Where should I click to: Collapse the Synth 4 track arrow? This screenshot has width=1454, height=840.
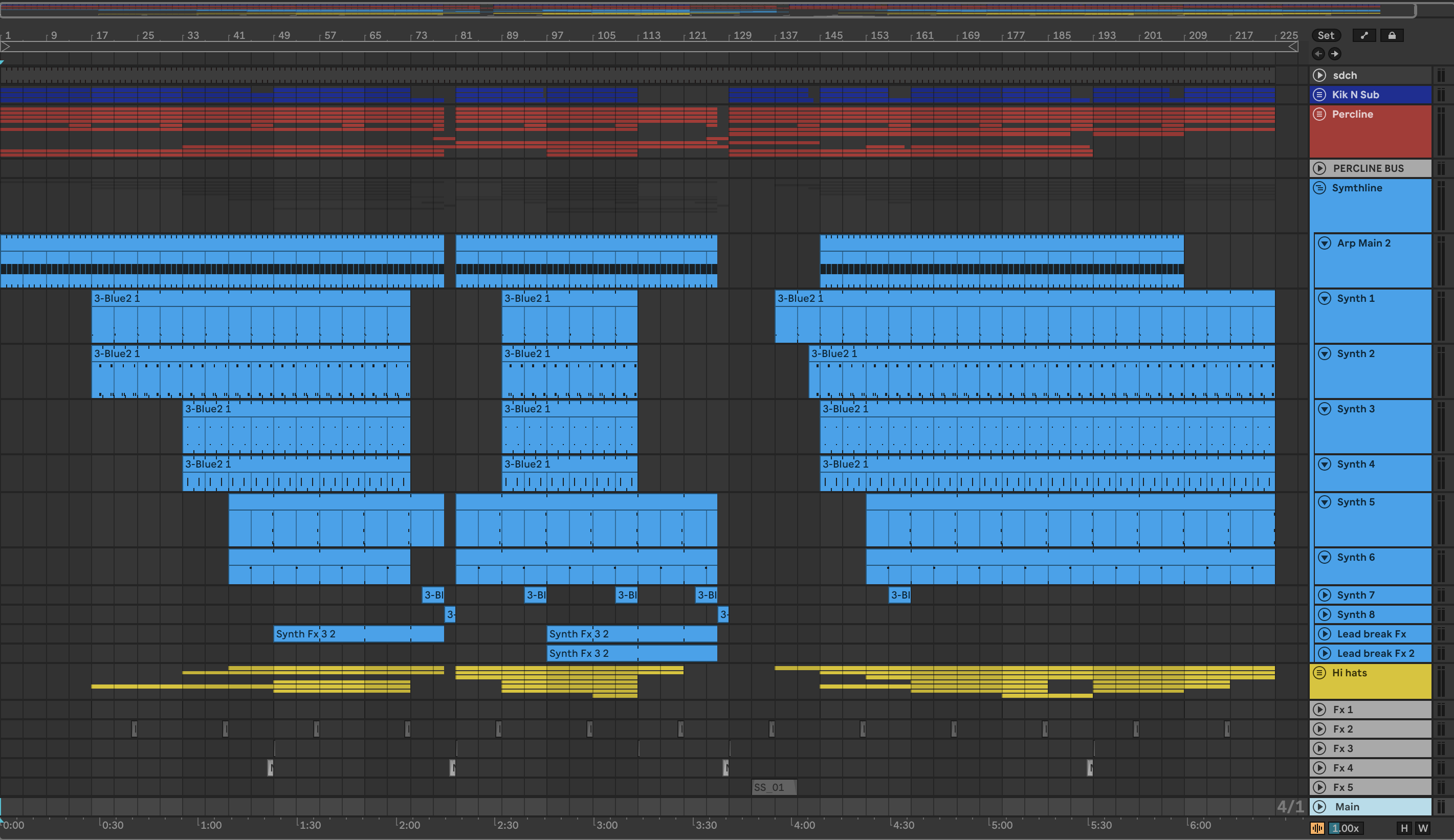tap(1325, 465)
